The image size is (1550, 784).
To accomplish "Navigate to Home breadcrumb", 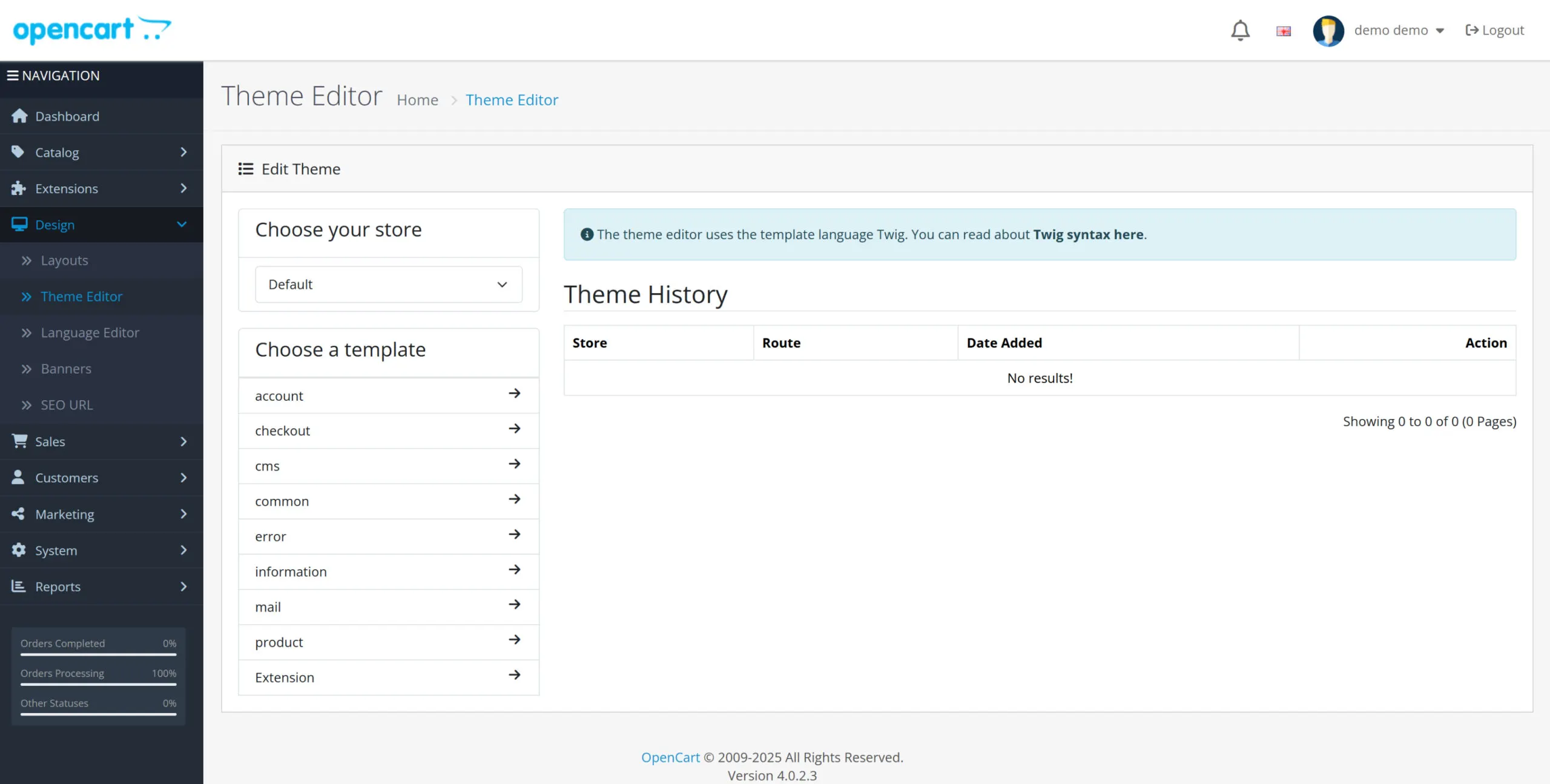I will click(417, 99).
